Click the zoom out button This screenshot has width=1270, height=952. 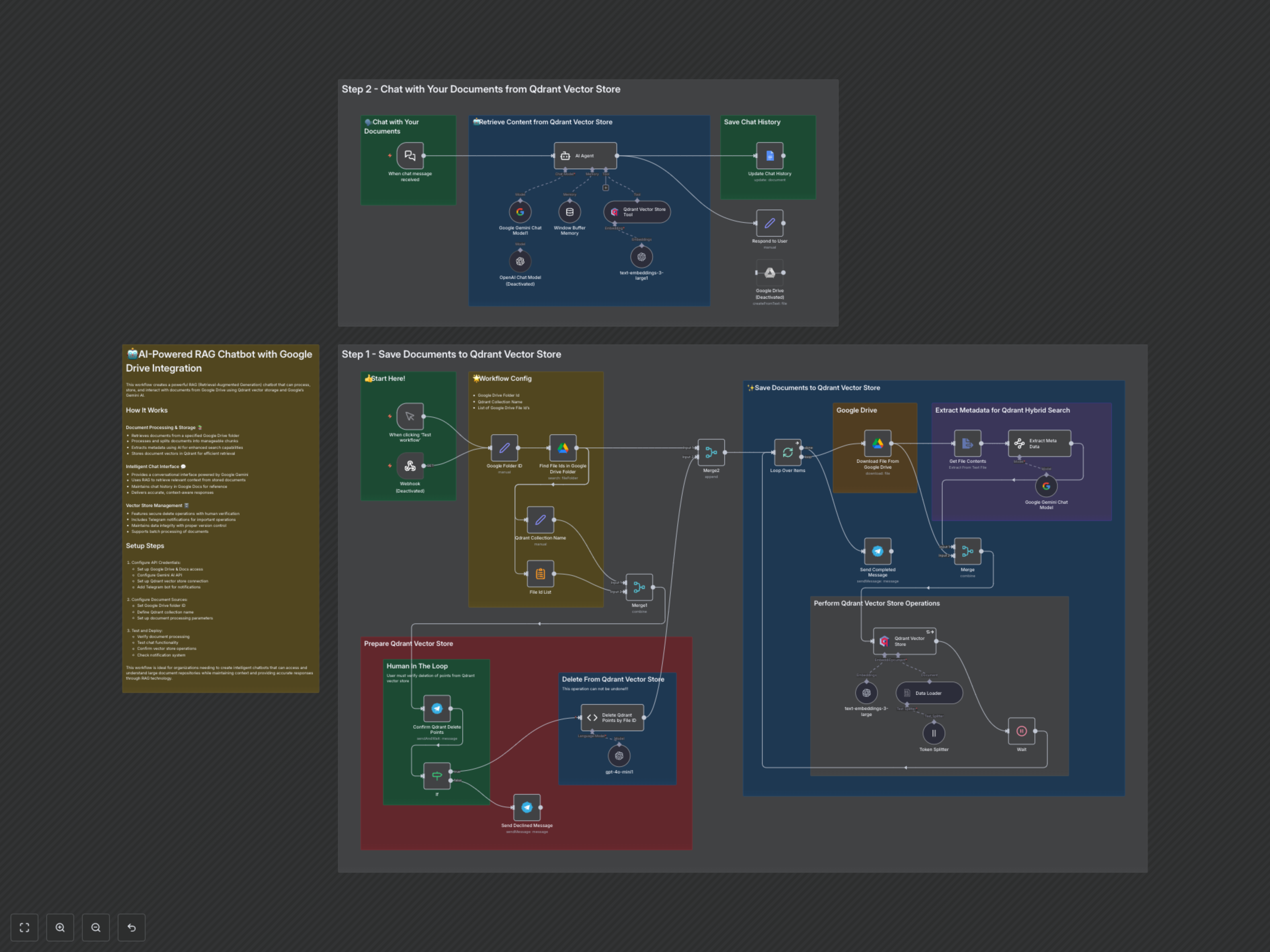96,927
